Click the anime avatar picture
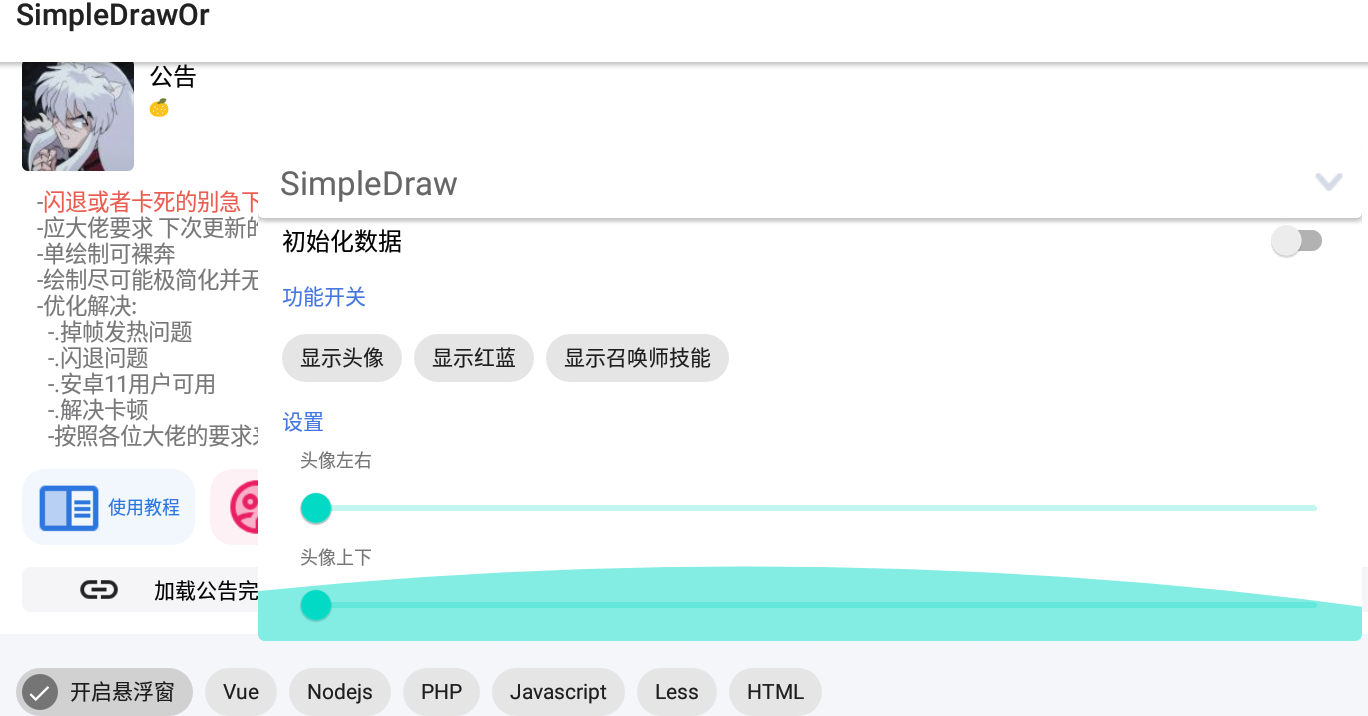 (78, 116)
